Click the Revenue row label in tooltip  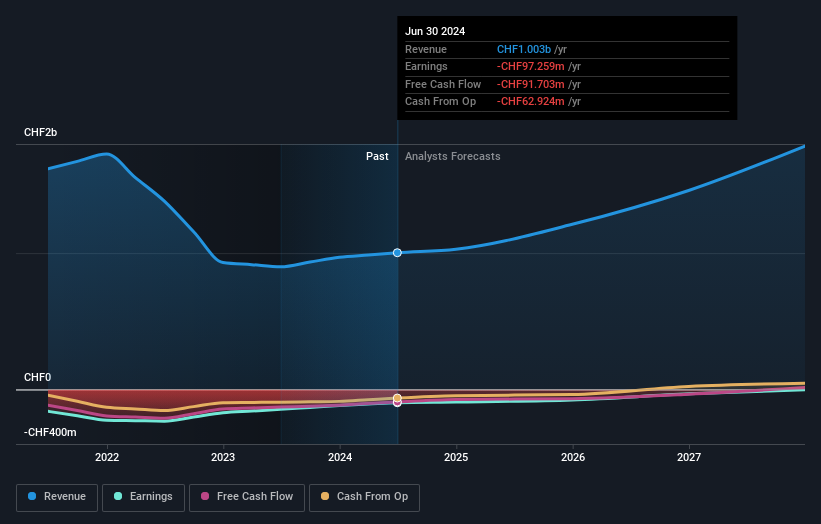[426, 49]
